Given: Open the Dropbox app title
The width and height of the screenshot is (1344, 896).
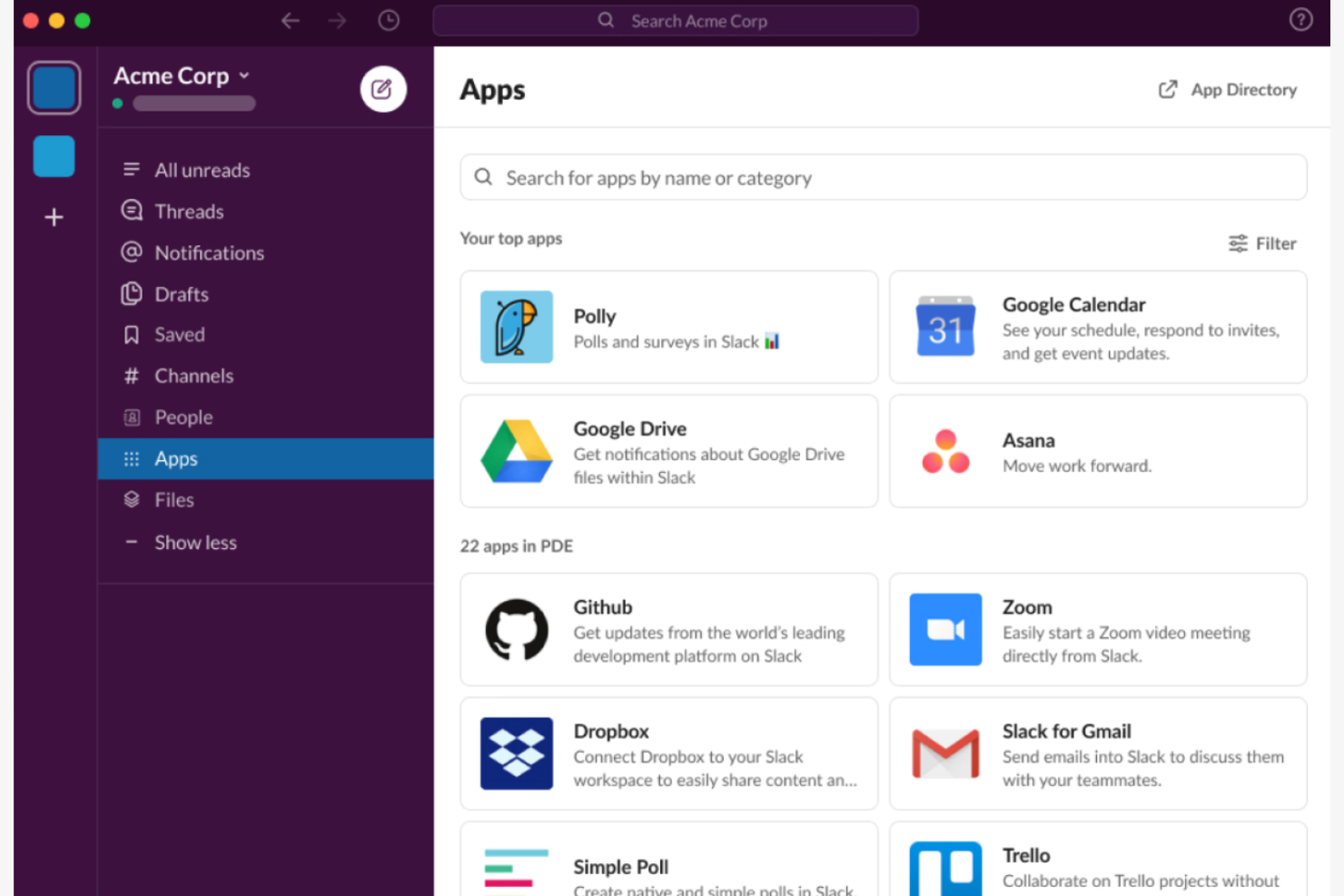Looking at the screenshot, I should click(611, 731).
